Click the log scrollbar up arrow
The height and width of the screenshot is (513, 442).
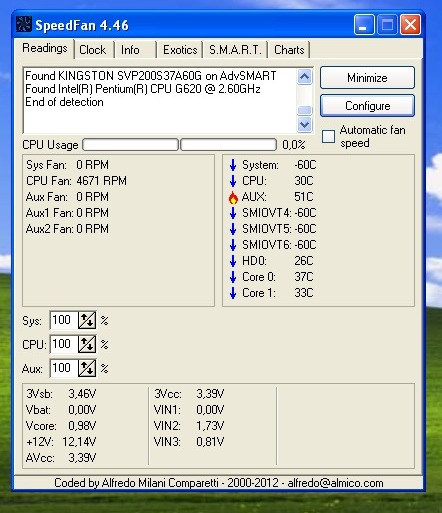coord(304,77)
